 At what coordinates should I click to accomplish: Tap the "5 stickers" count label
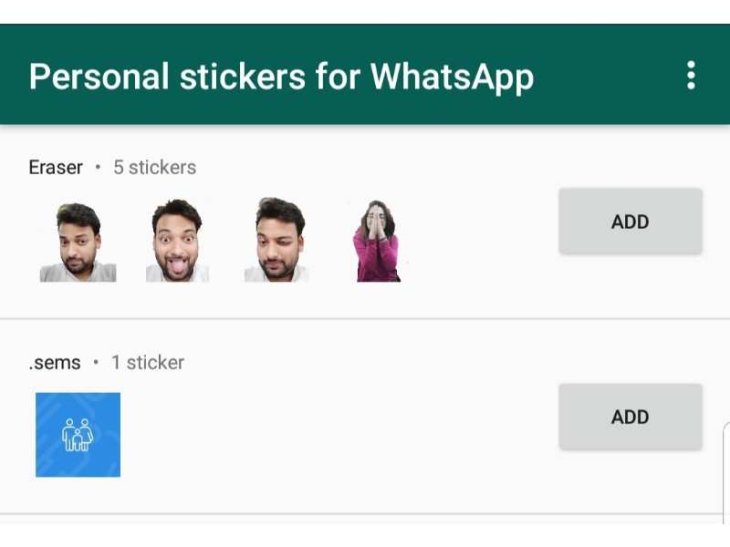(154, 167)
